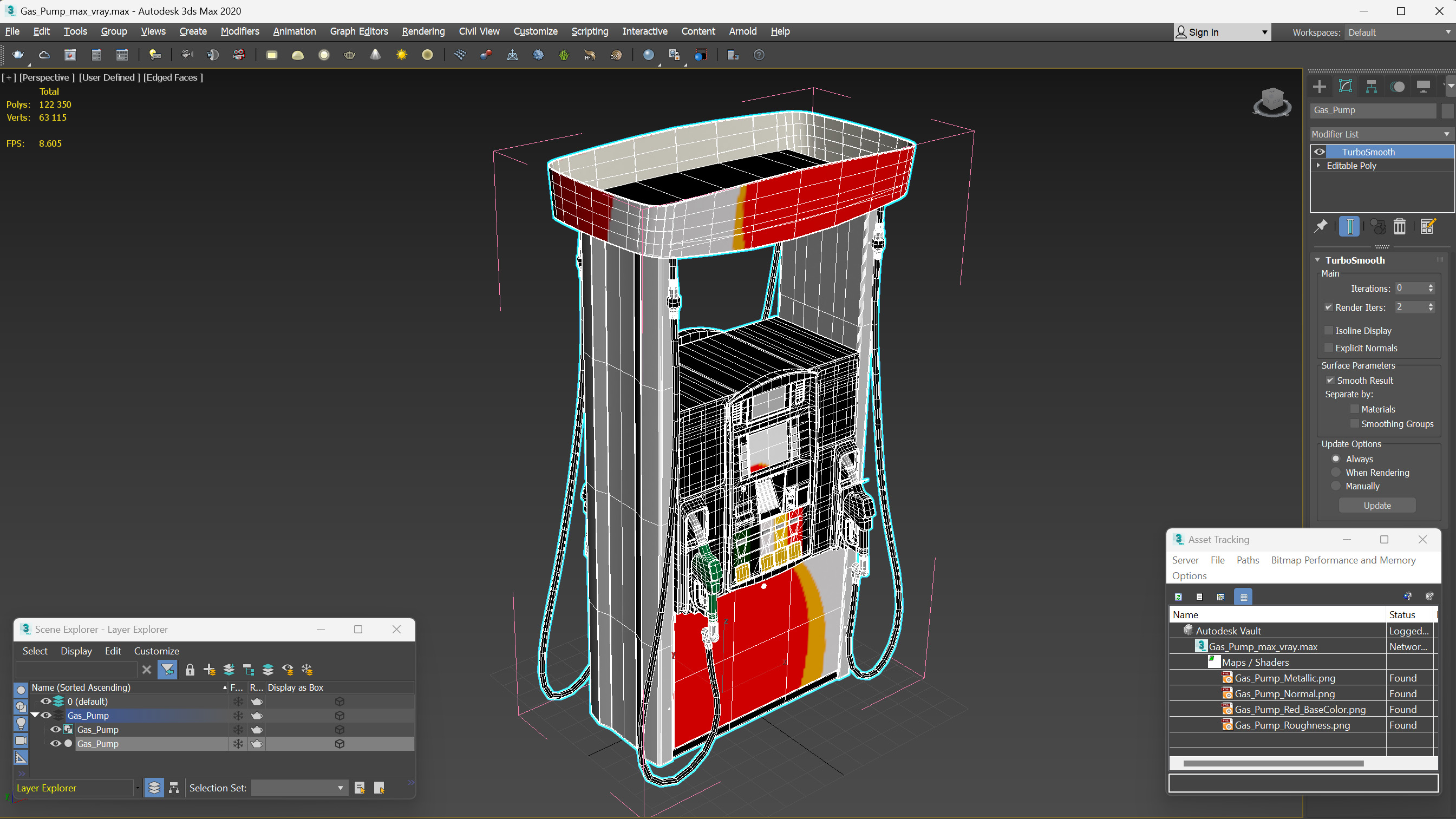Open the Workspaces Default dropdown
This screenshot has width=1456, height=819.
(x=1399, y=32)
